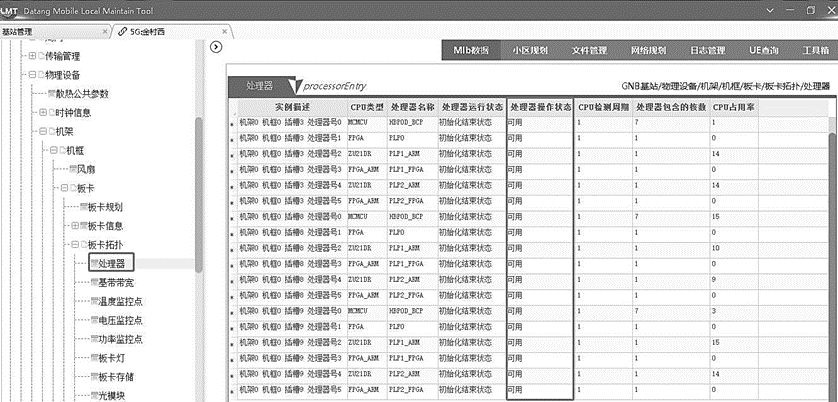Click the 处理器 table title tab
Screen dimensions: 838x402
[x=260, y=86]
